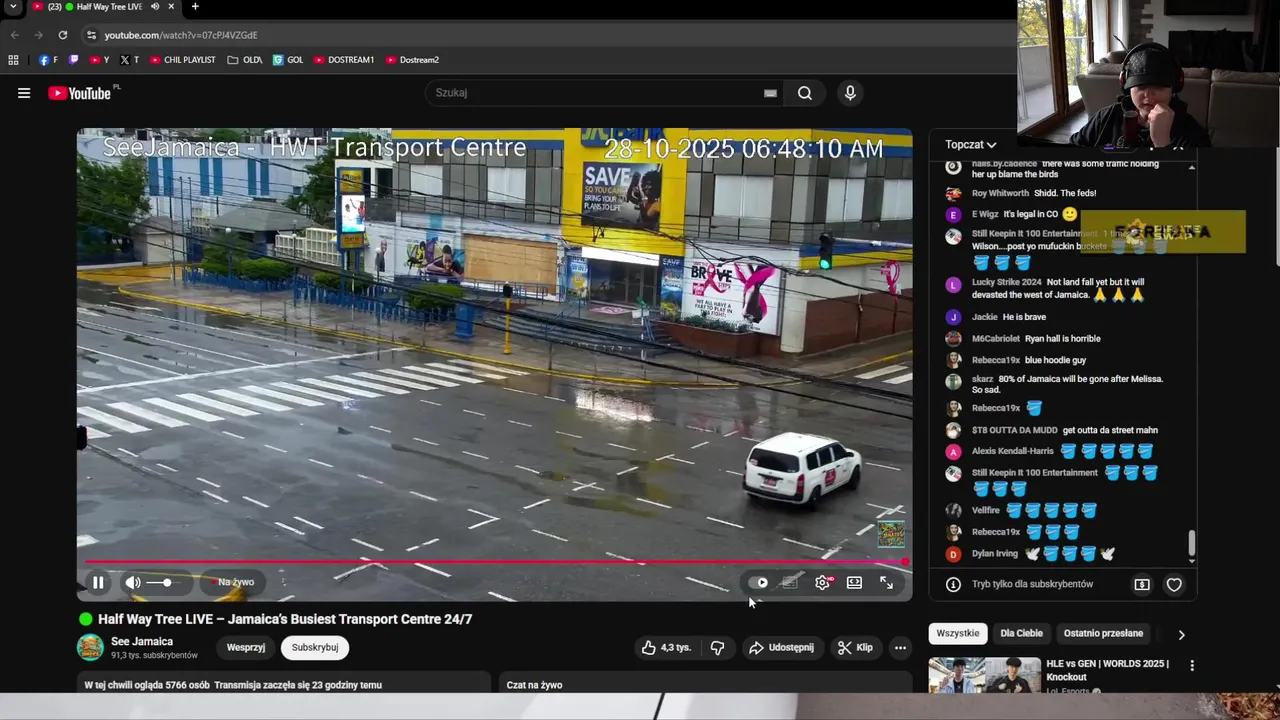View site information icon in address bar
1280x720 pixels.
[x=91, y=35]
